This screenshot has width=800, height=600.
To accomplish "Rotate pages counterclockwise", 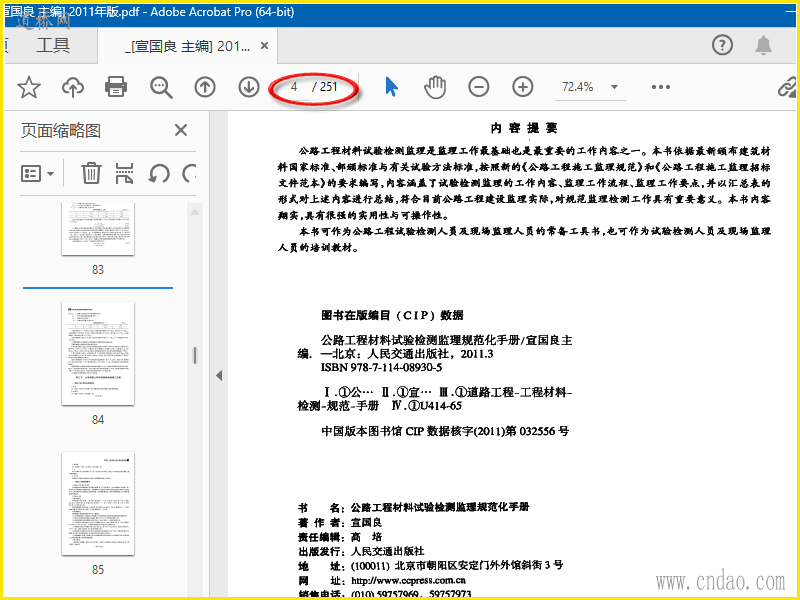I will pos(159,173).
